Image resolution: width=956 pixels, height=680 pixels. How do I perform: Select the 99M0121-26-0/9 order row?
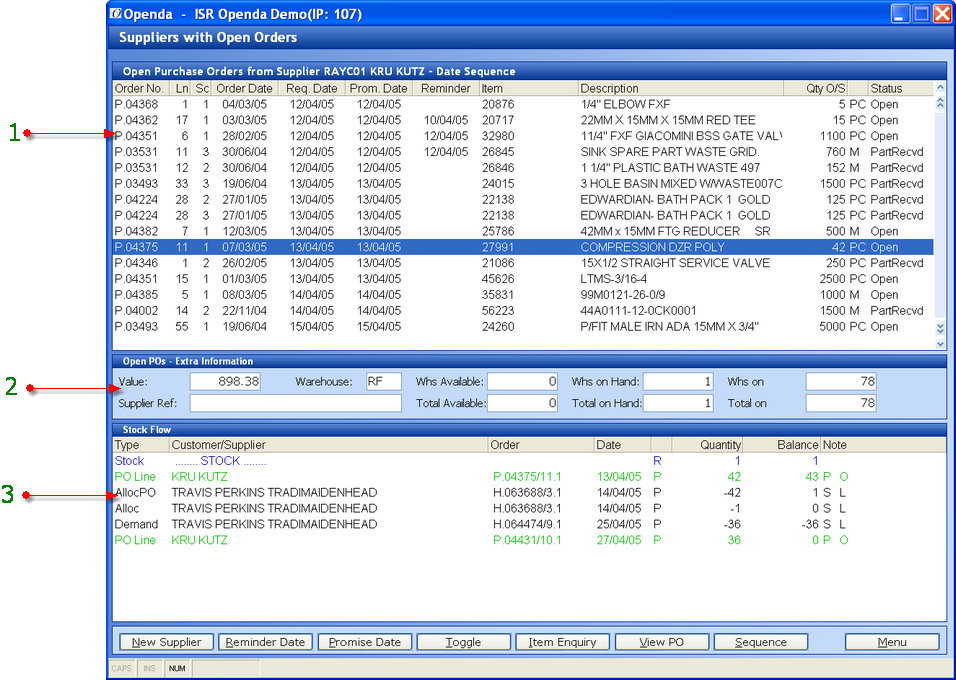tap(523, 295)
